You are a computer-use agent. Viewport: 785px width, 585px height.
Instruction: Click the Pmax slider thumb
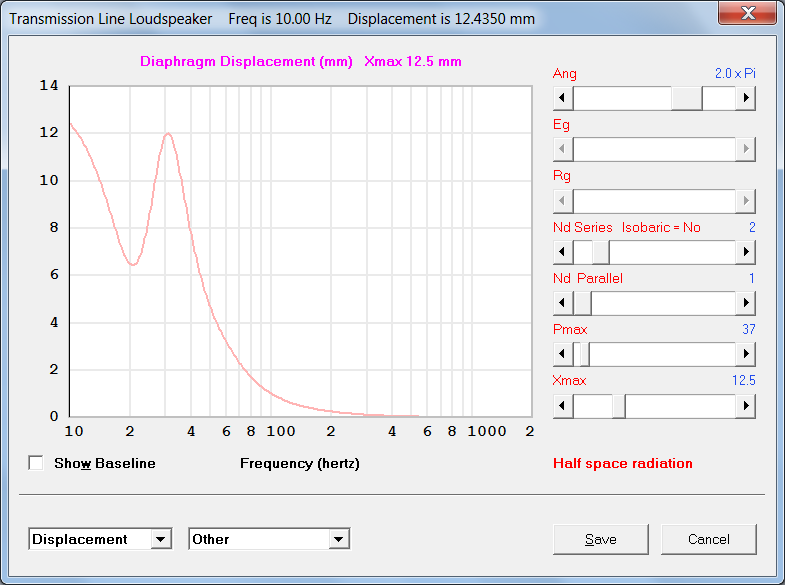584,354
